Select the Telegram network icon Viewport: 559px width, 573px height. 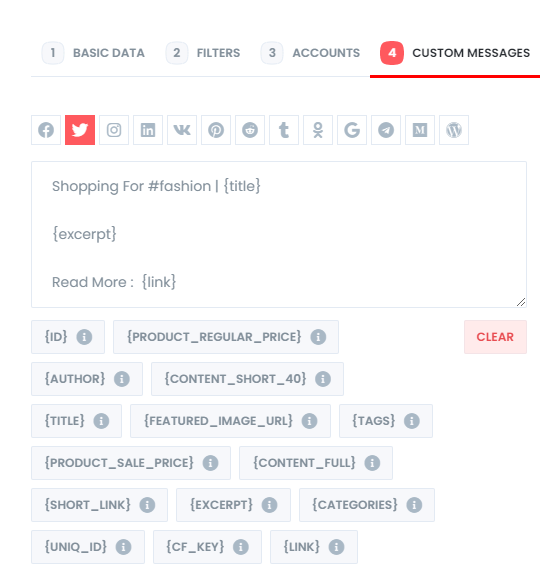386,130
